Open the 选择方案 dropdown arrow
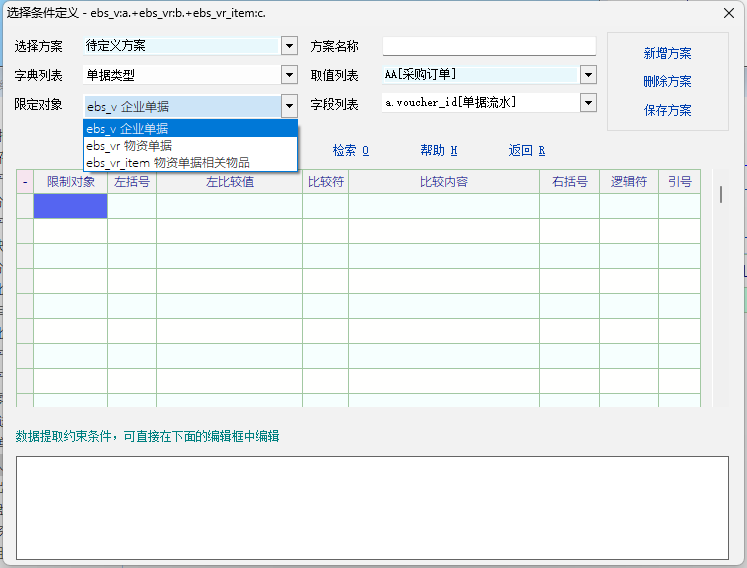This screenshot has height=568, width=747. point(289,46)
